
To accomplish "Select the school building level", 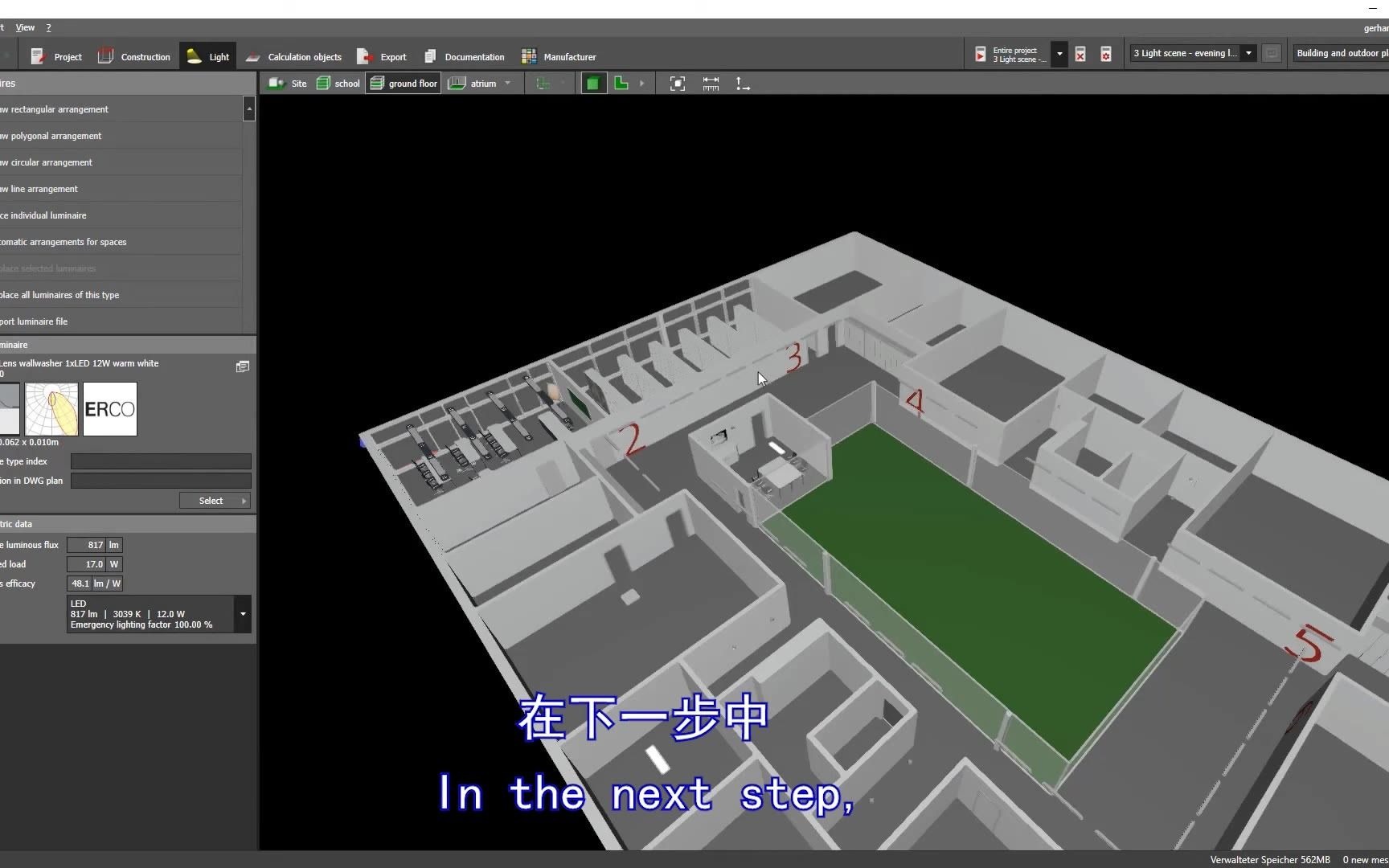I will pyautogui.click(x=338, y=84).
